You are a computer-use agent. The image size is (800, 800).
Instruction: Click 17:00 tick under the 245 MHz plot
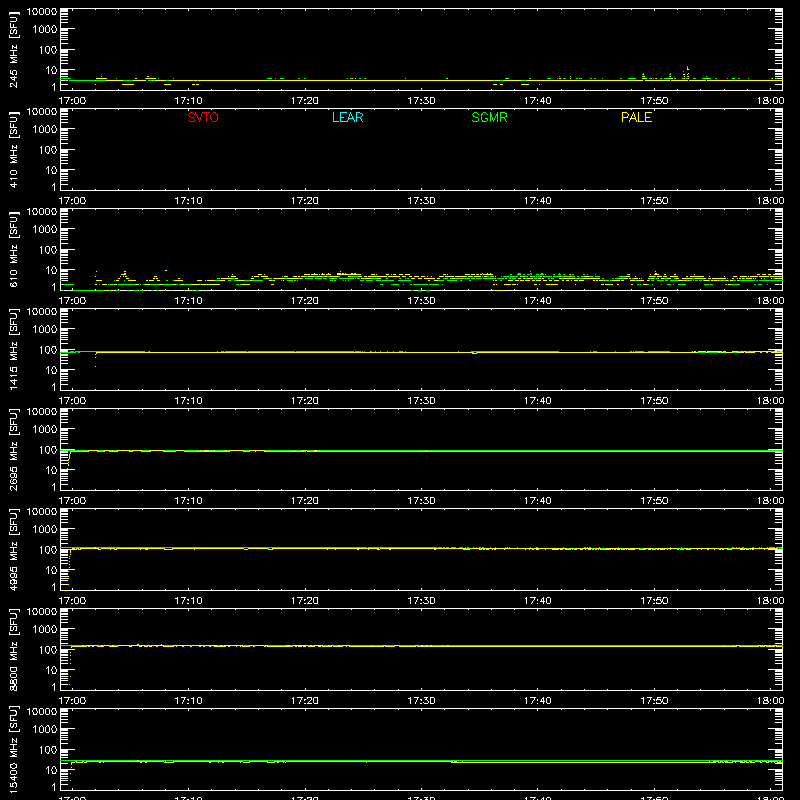[x=72, y=101]
